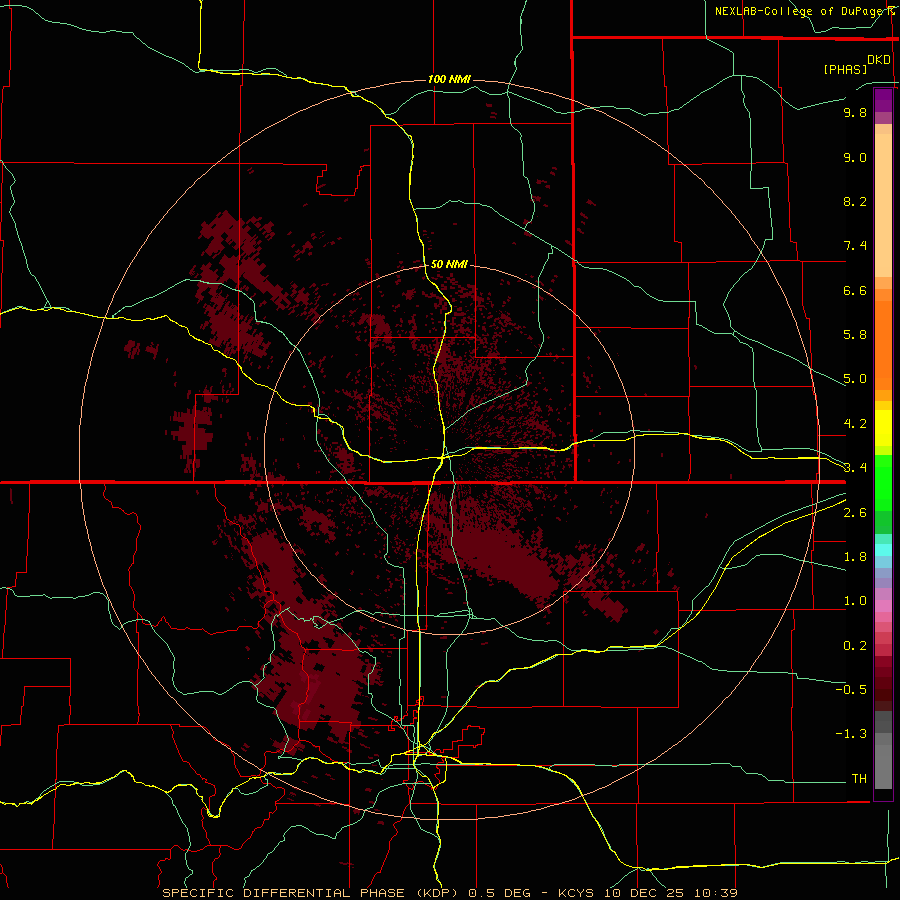Image resolution: width=900 pixels, height=900 pixels.
Task: Pick the bright green segment of the color bar
Action: pos(883,483)
